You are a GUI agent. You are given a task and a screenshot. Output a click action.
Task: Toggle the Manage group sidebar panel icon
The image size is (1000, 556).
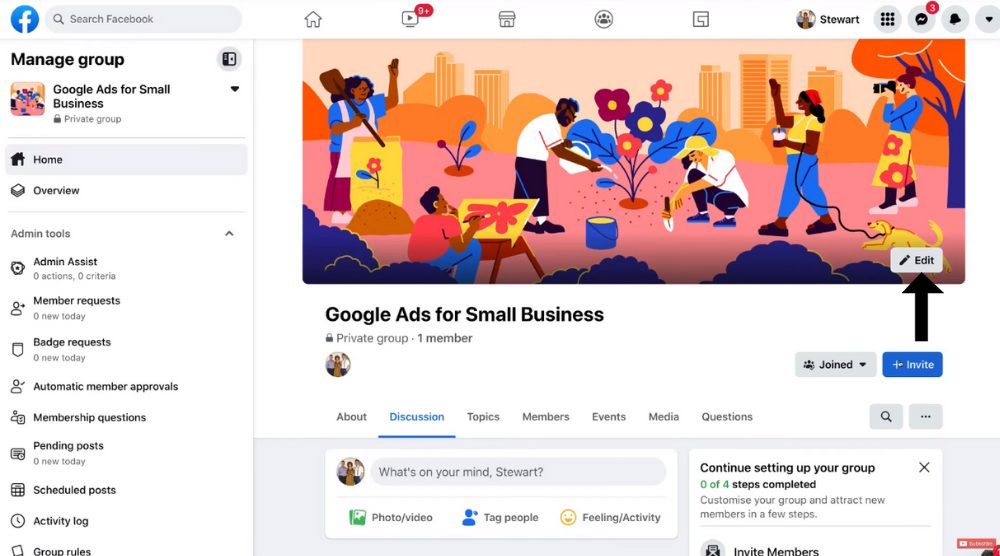coord(229,59)
